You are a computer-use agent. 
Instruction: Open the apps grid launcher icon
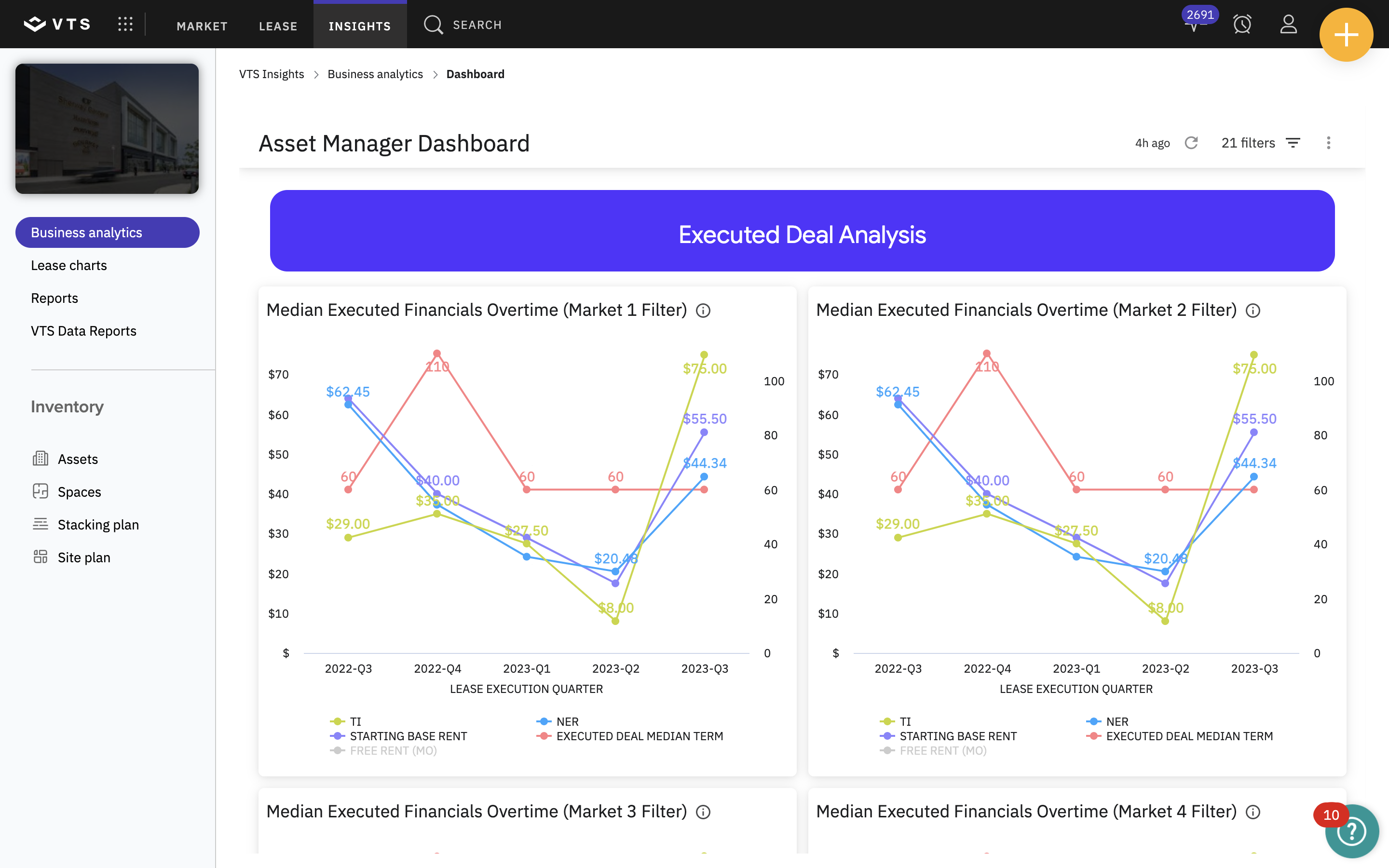pos(125,24)
